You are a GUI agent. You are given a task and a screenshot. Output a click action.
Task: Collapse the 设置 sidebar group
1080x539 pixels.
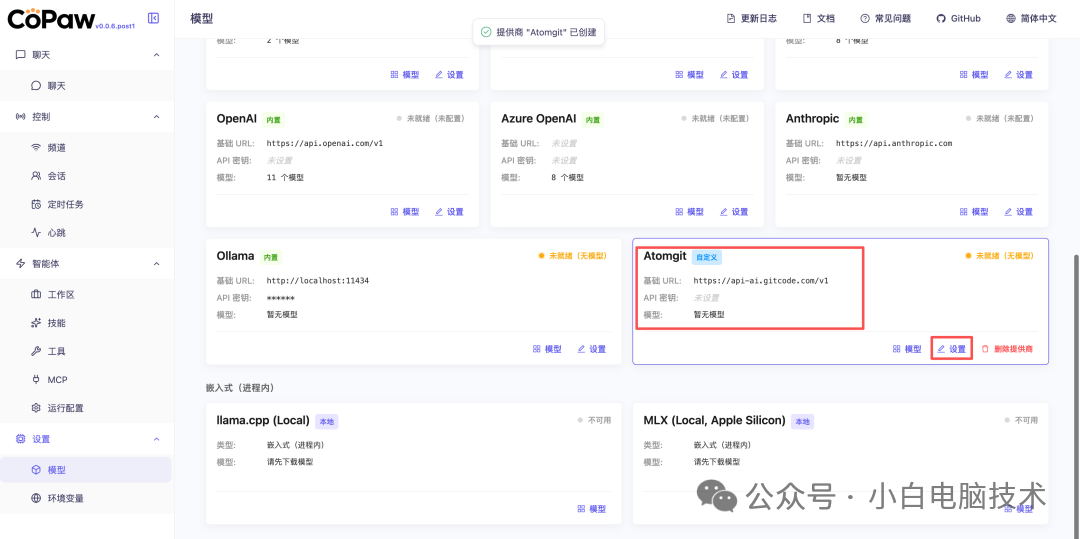click(156, 439)
